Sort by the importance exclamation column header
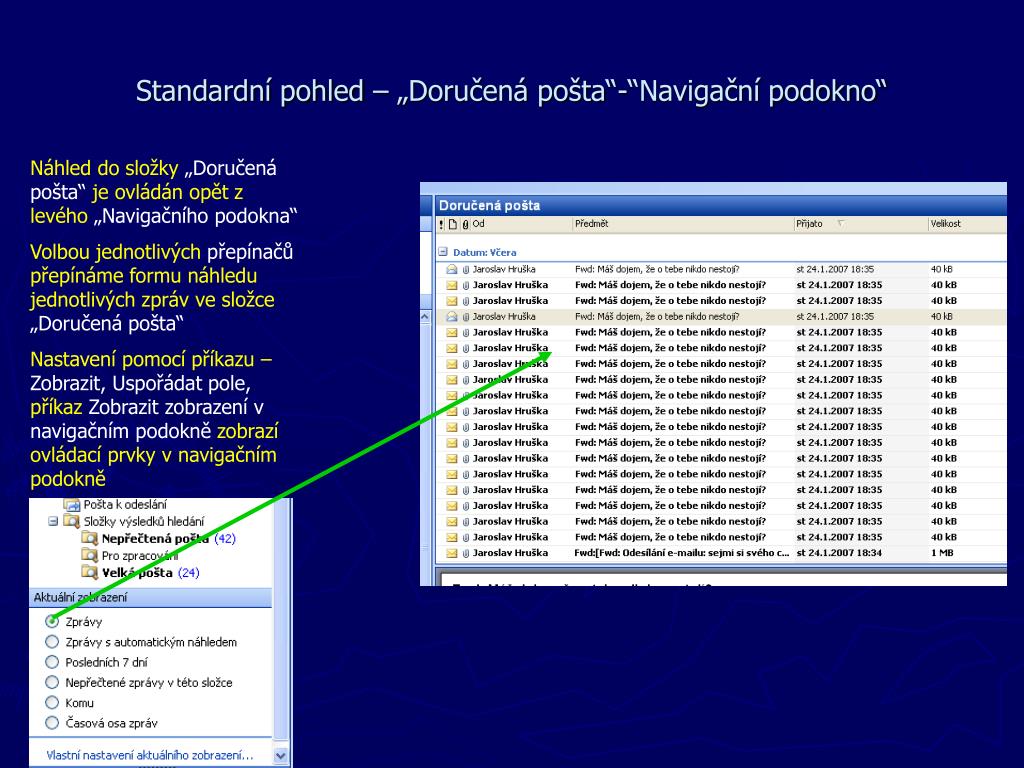The width and height of the screenshot is (1024, 768). pos(441,224)
